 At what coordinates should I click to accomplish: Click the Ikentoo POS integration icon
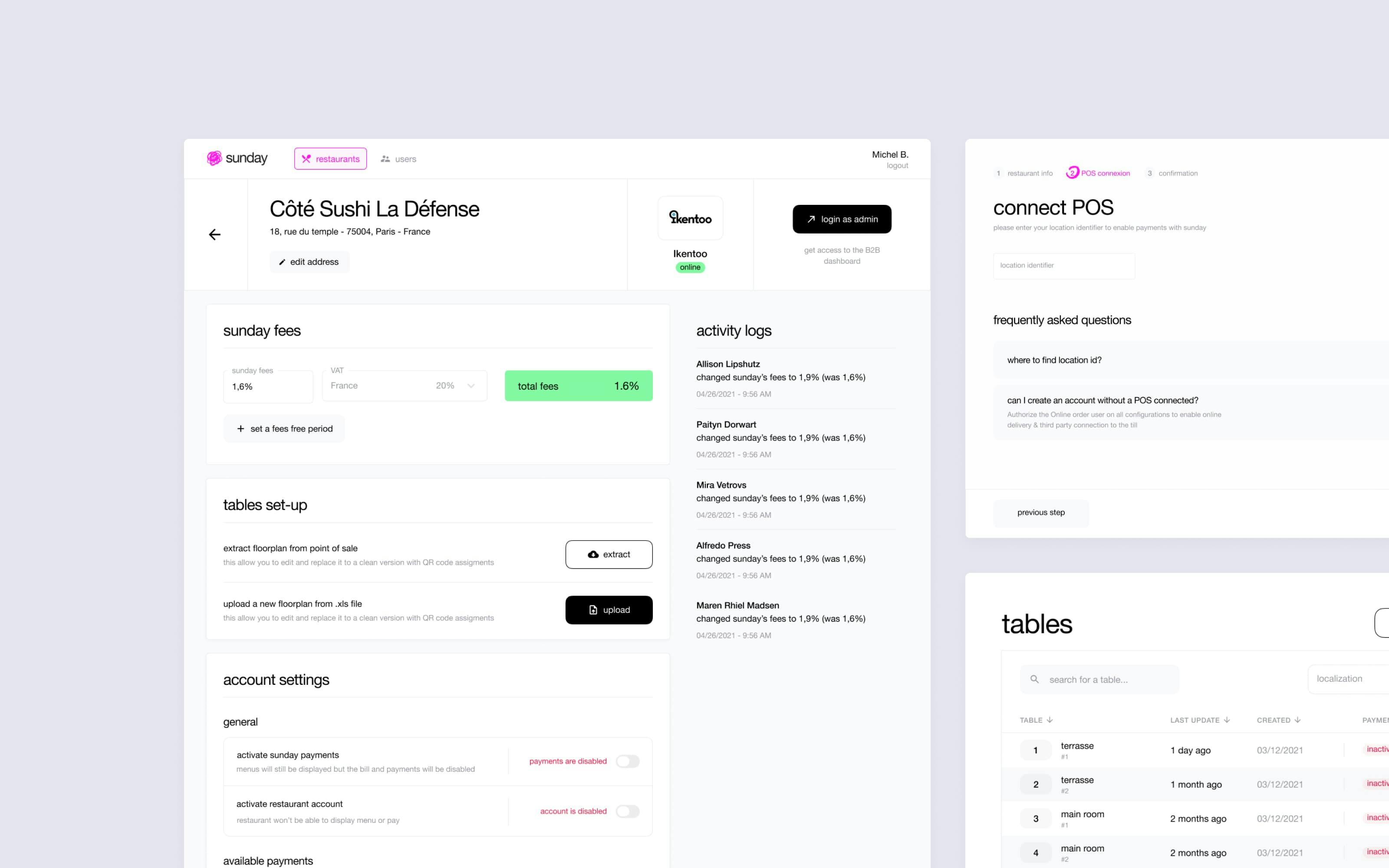690,218
